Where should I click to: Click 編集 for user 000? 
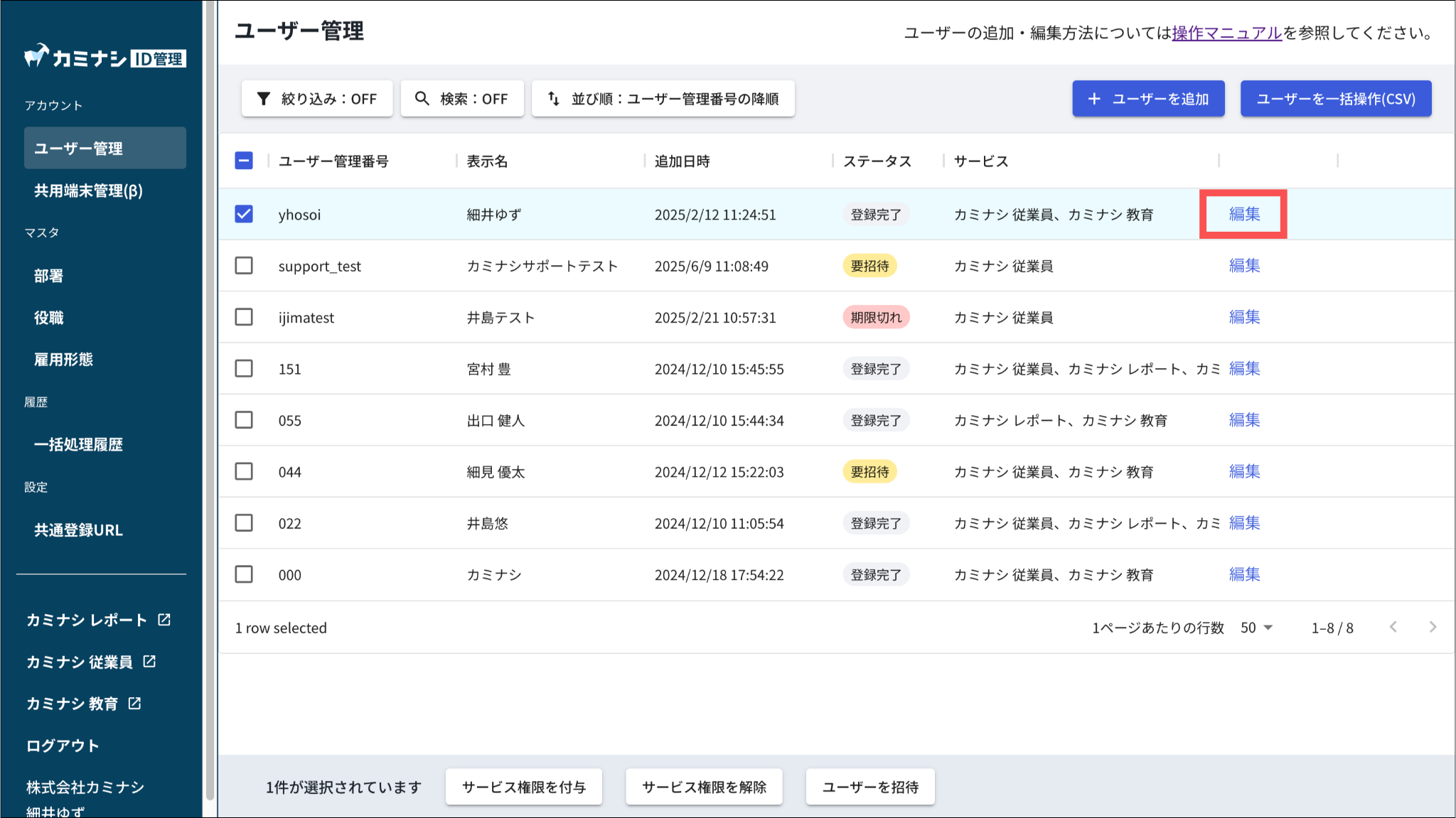[x=1244, y=574]
